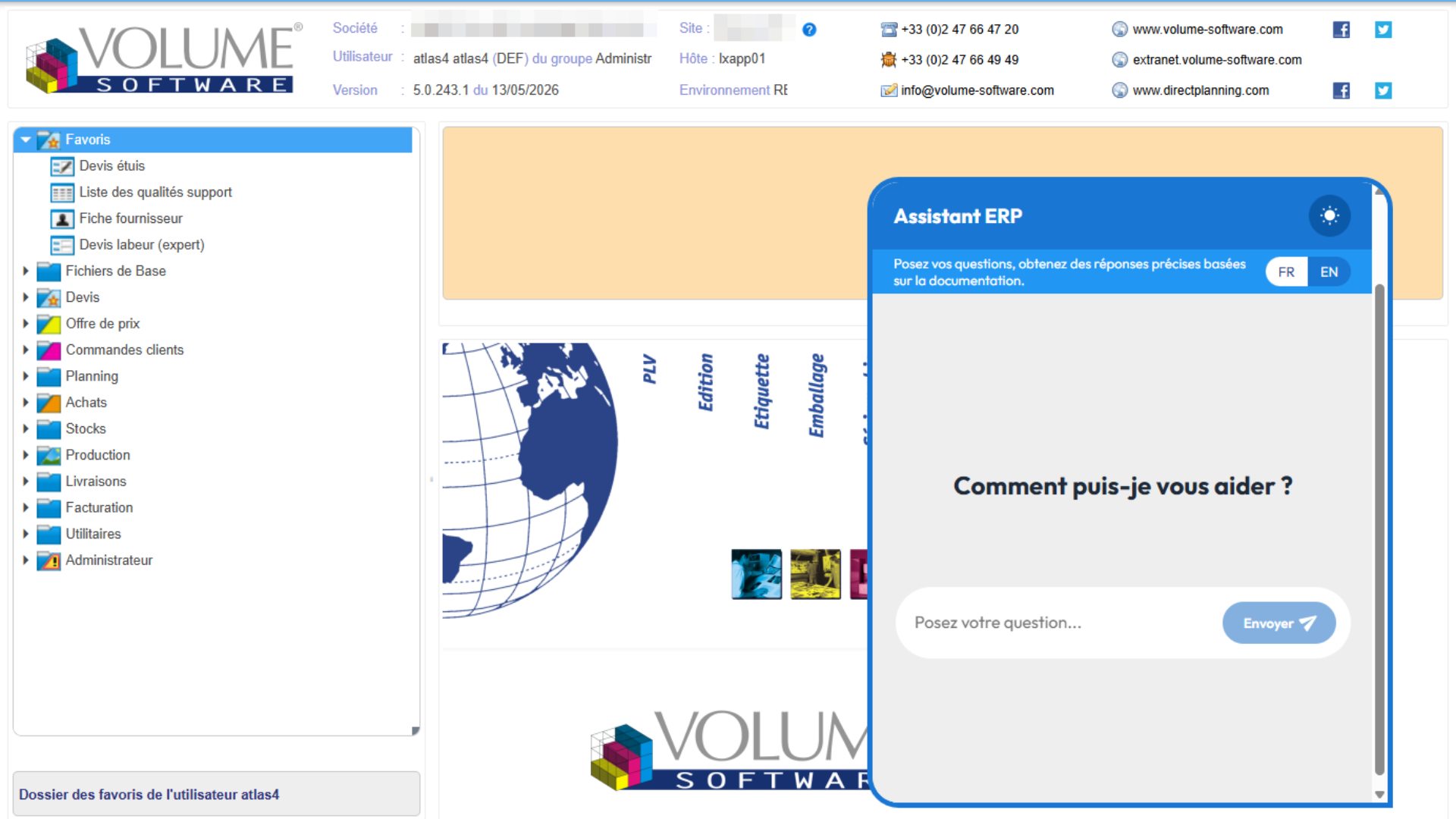1456x819 pixels.
Task: Click the magenta Commandes clients folder icon
Action: click(49, 350)
